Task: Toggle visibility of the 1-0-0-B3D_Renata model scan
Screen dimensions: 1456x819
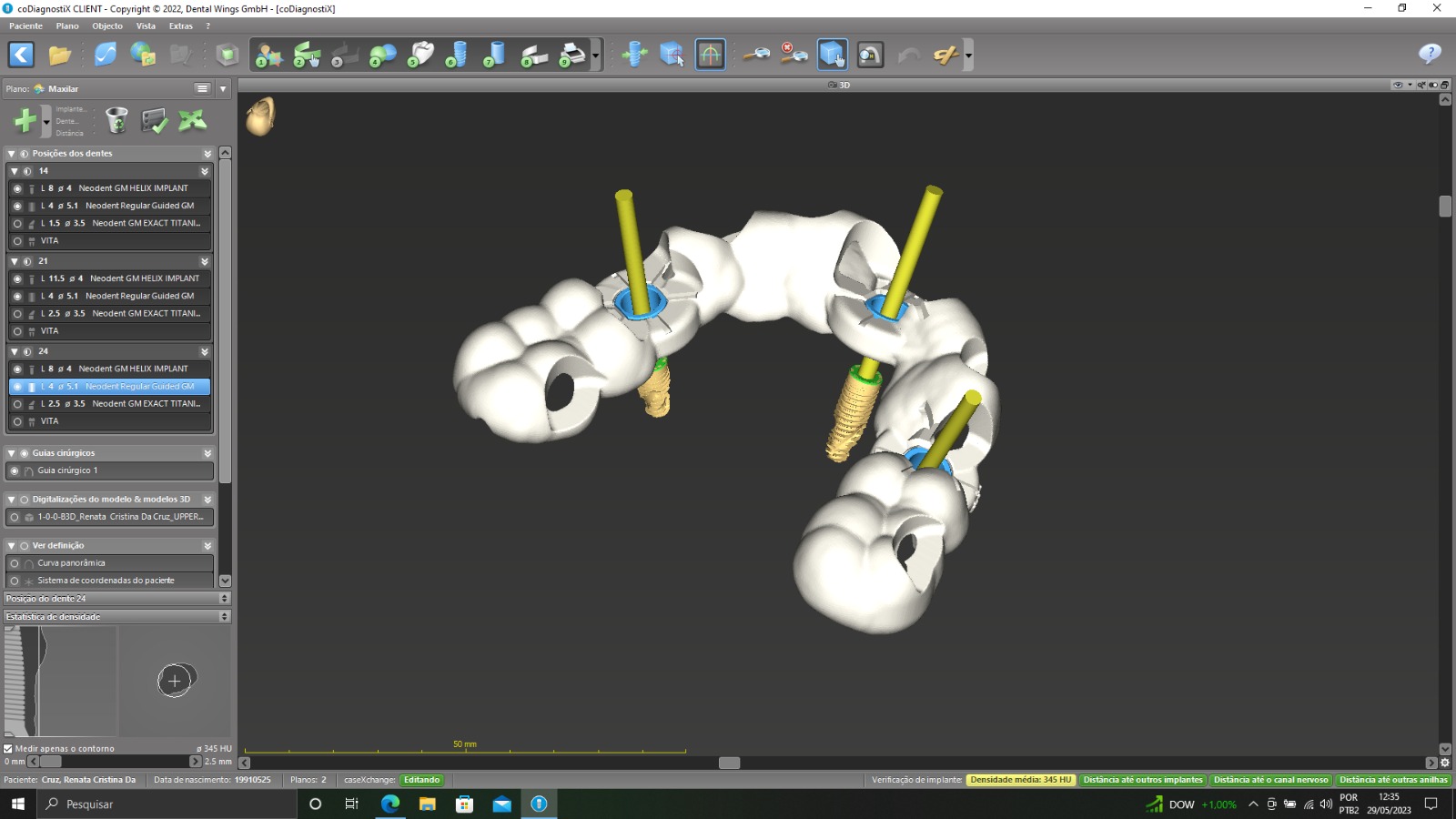Action: 15,517
